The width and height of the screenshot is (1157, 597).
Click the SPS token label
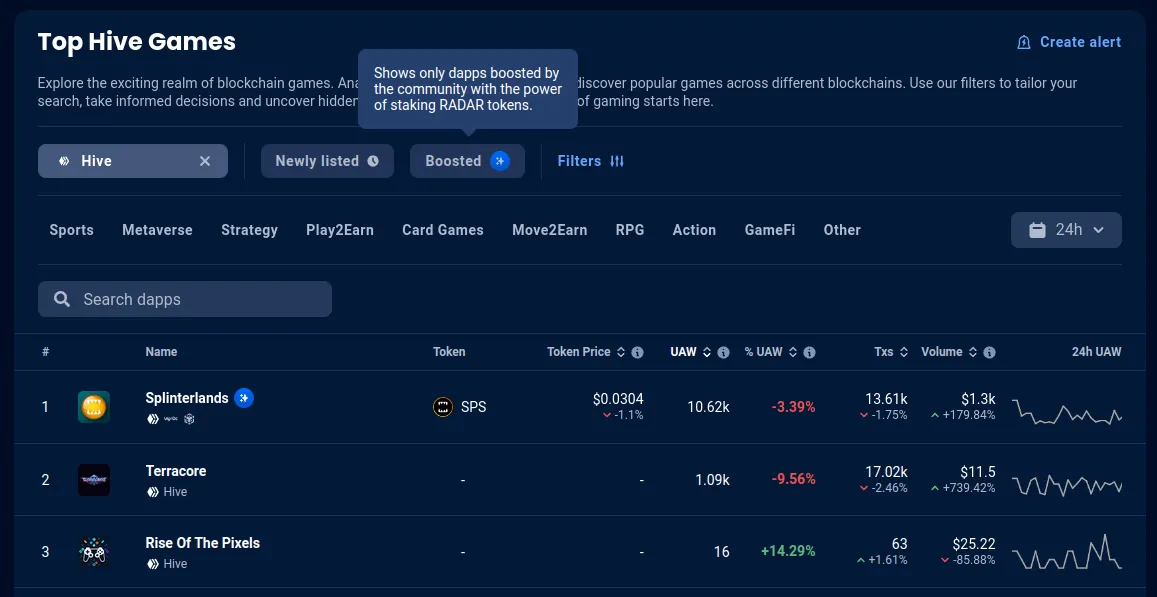pos(474,407)
